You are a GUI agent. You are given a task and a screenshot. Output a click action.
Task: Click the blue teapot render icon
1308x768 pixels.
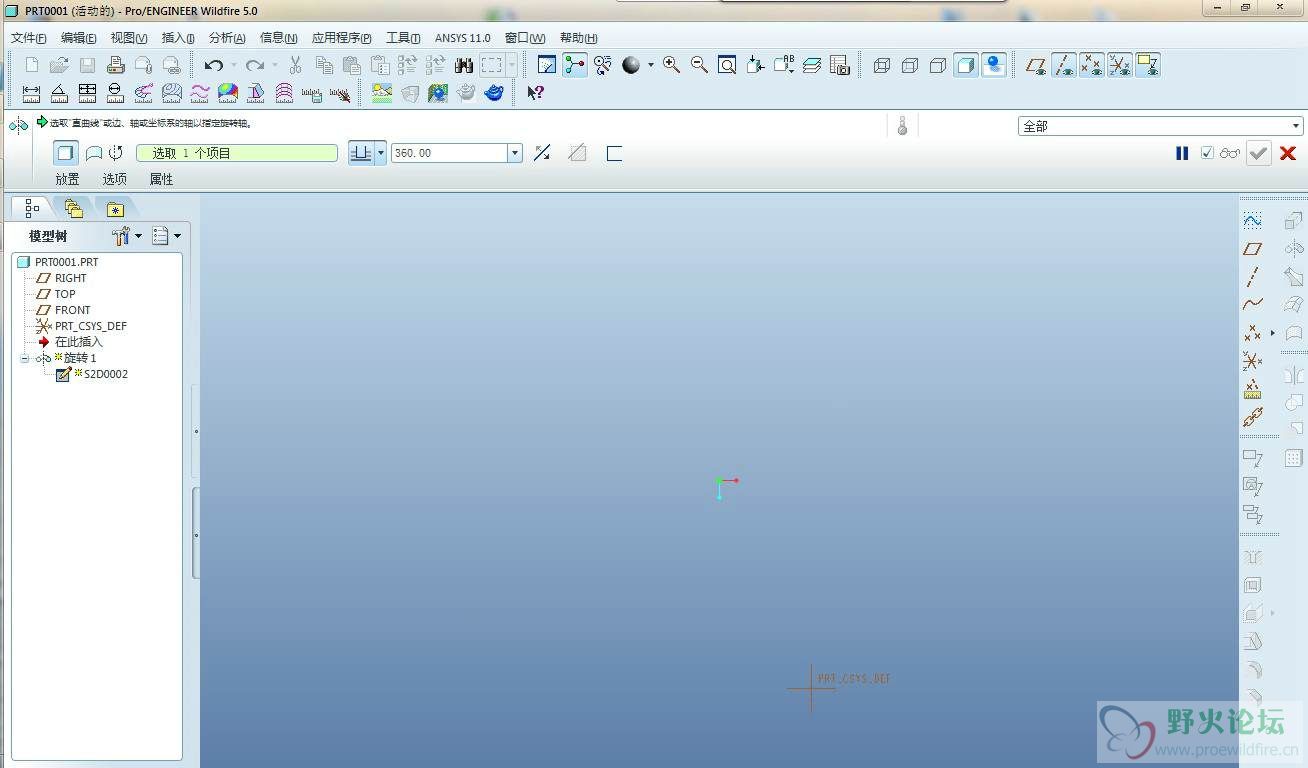click(x=494, y=94)
